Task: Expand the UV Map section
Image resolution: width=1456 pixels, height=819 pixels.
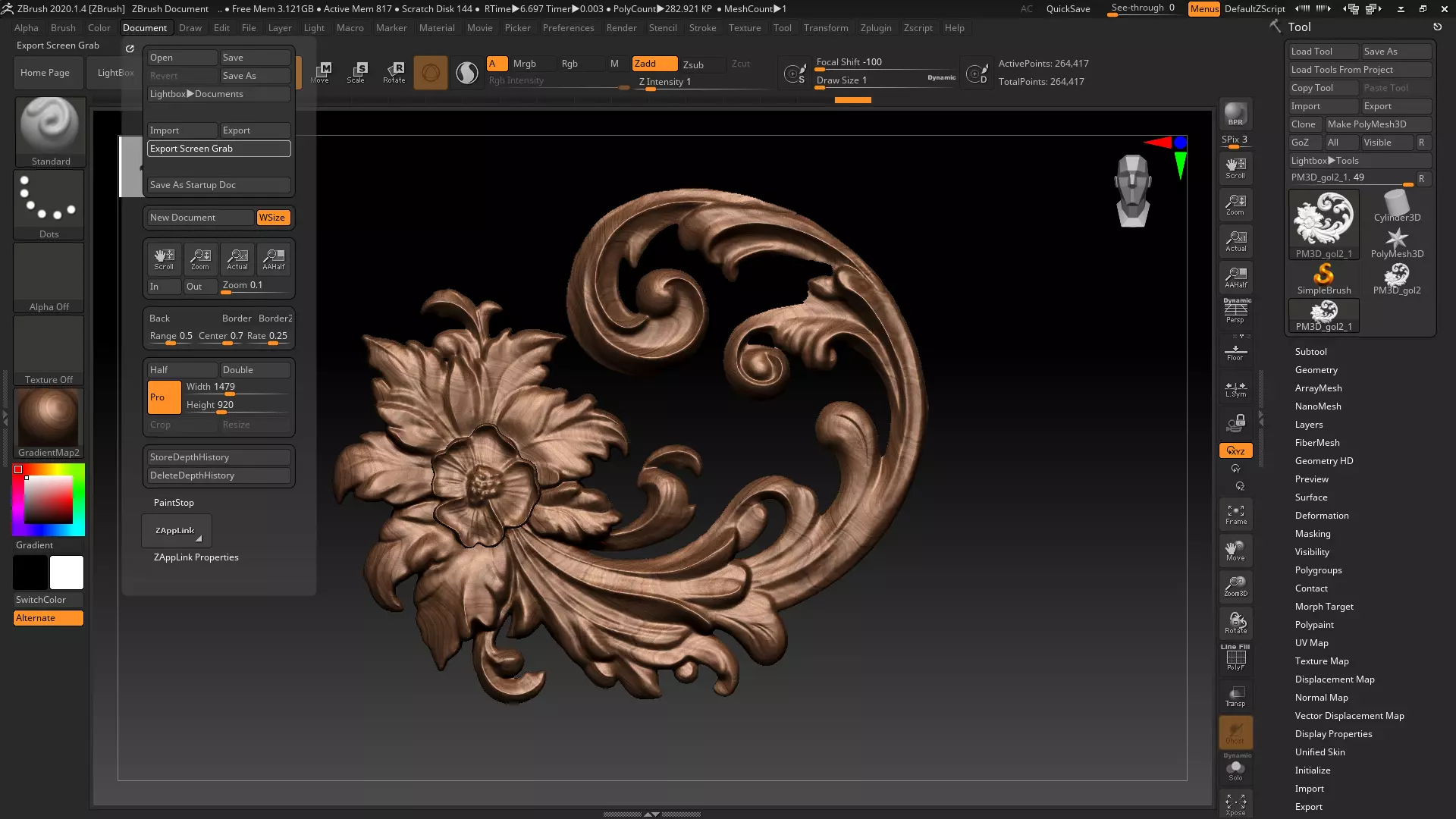Action: coord(1311,643)
